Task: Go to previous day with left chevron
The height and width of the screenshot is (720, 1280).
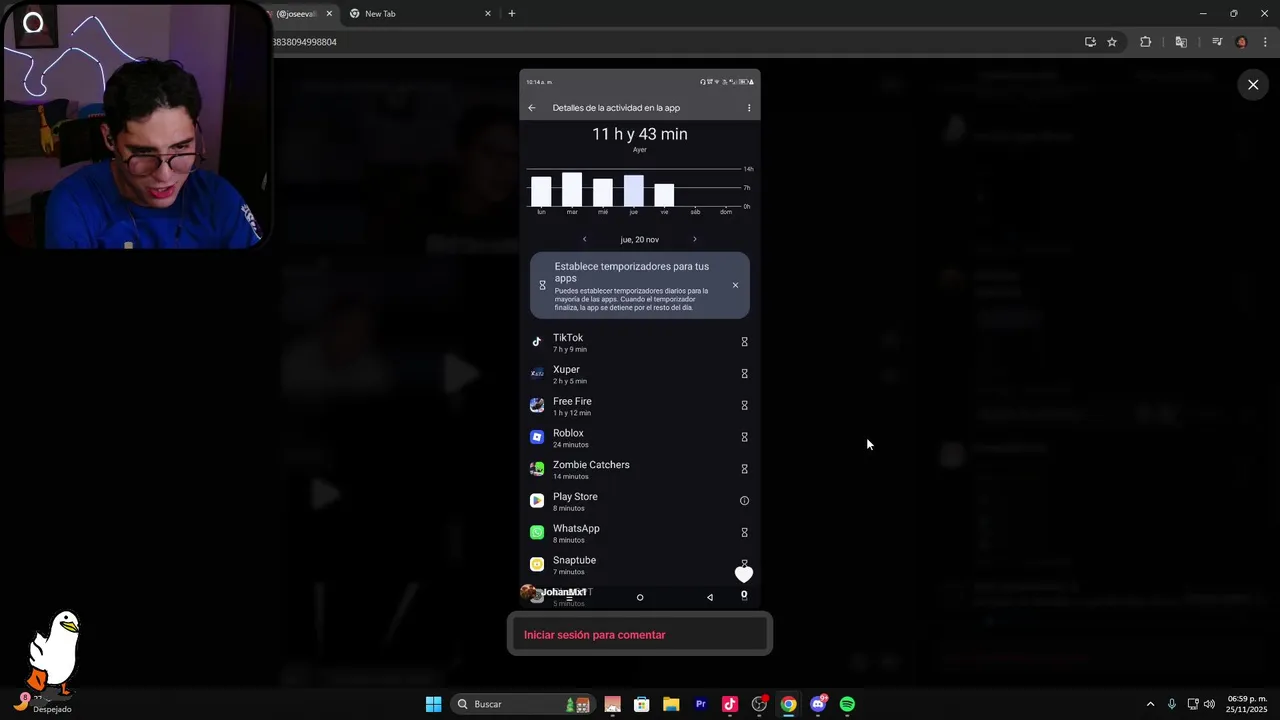Action: [x=585, y=239]
